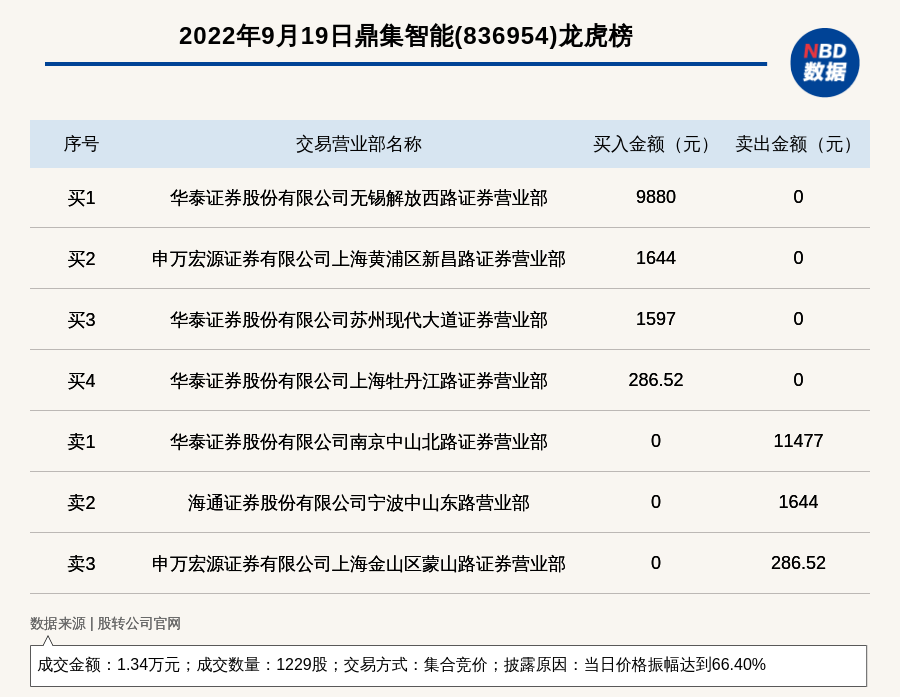Viewport: 900px width, 697px height.
Task: Click the 交易营业部名称 column header
Action: coord(359,144)
